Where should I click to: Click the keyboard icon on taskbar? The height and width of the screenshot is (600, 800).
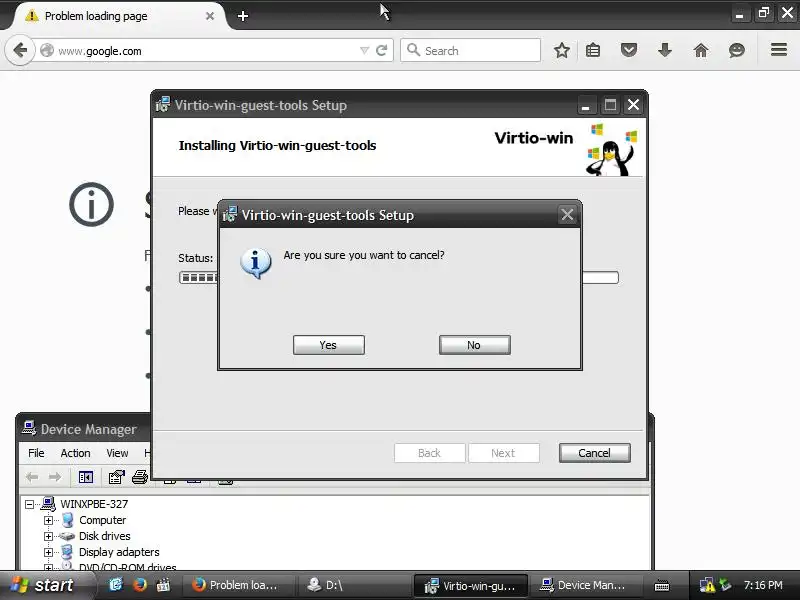pos(662,585)
